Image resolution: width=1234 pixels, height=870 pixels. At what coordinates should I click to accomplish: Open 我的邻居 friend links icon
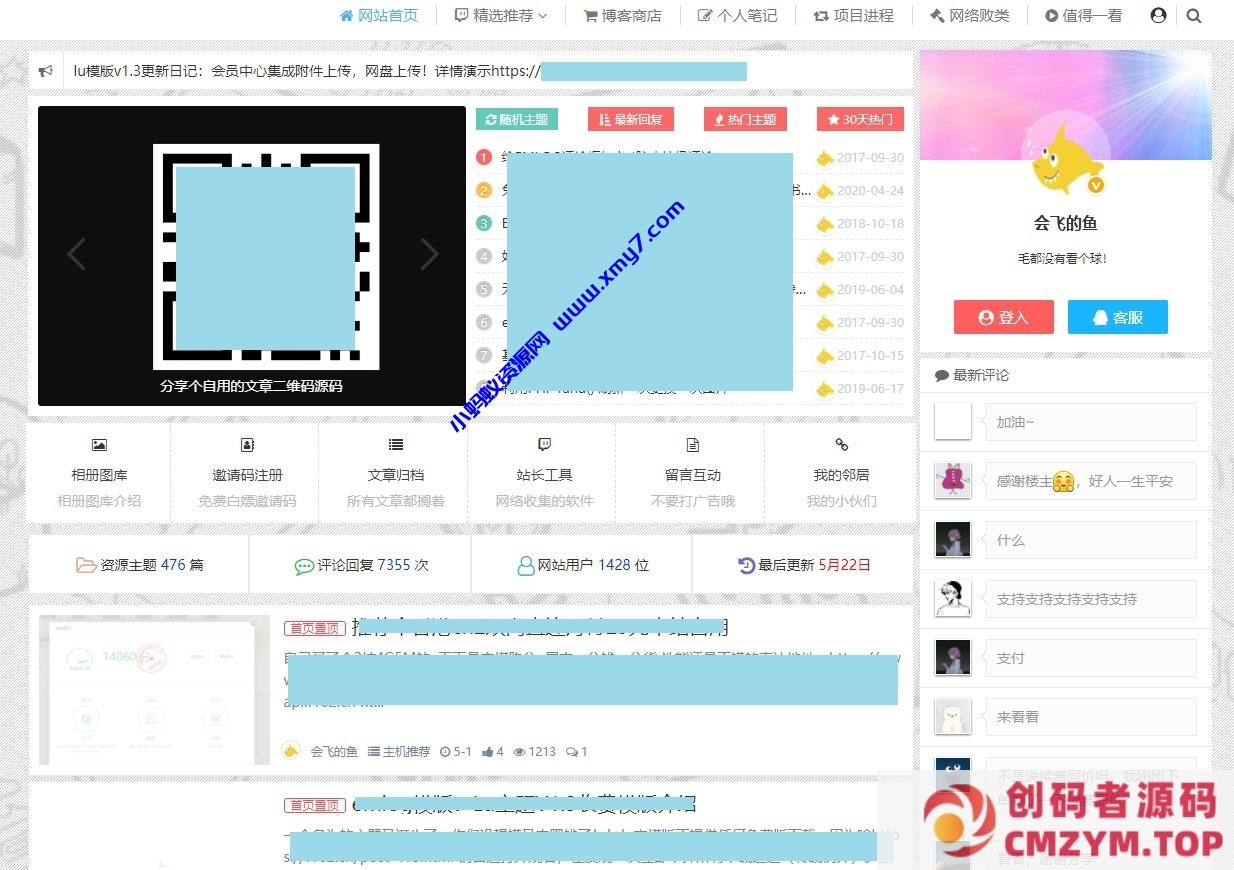click(x=841, y=445)
